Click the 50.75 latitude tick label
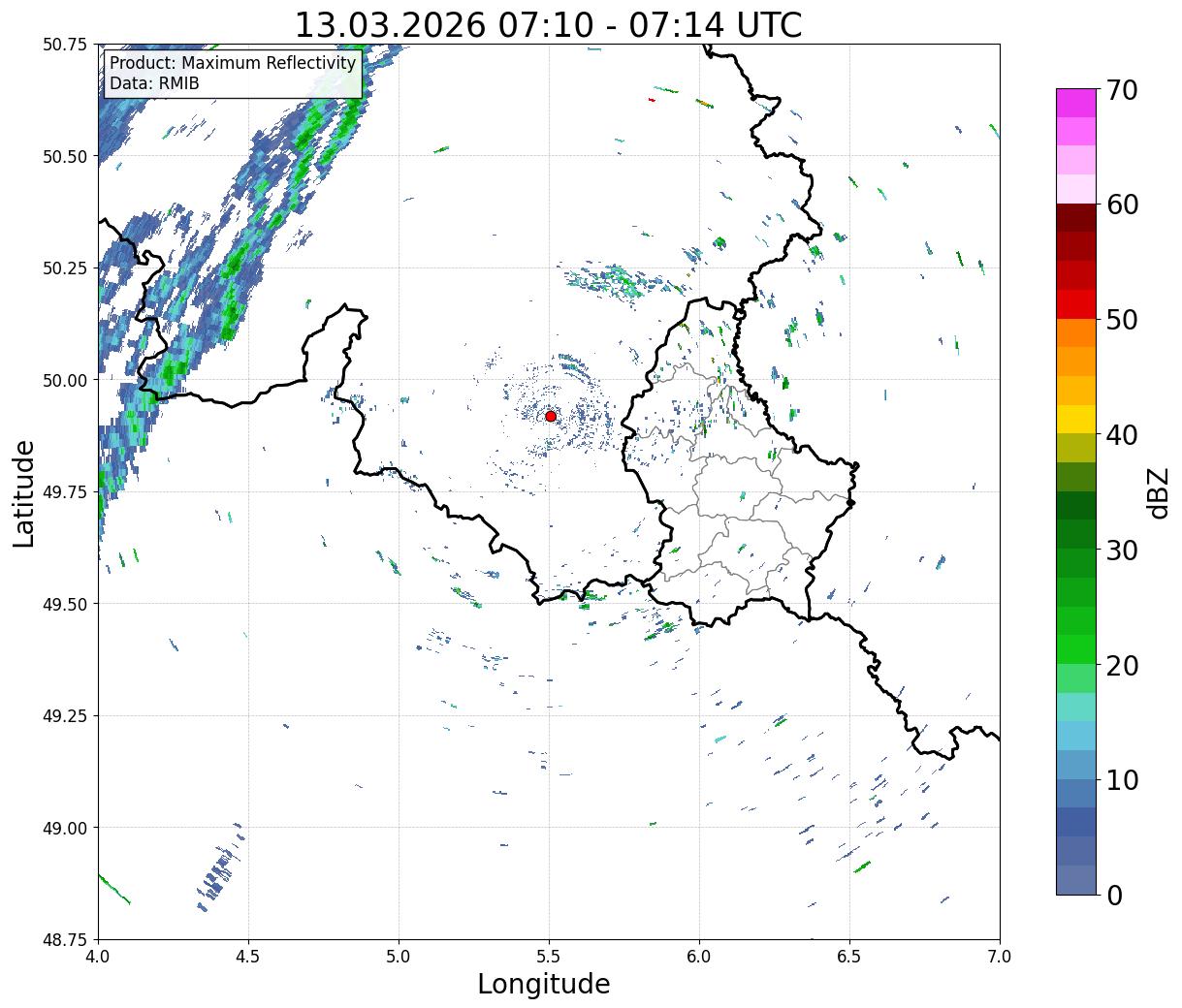Image resolution: width=1182 pixels, height=1008 pixels. [66, 45]
